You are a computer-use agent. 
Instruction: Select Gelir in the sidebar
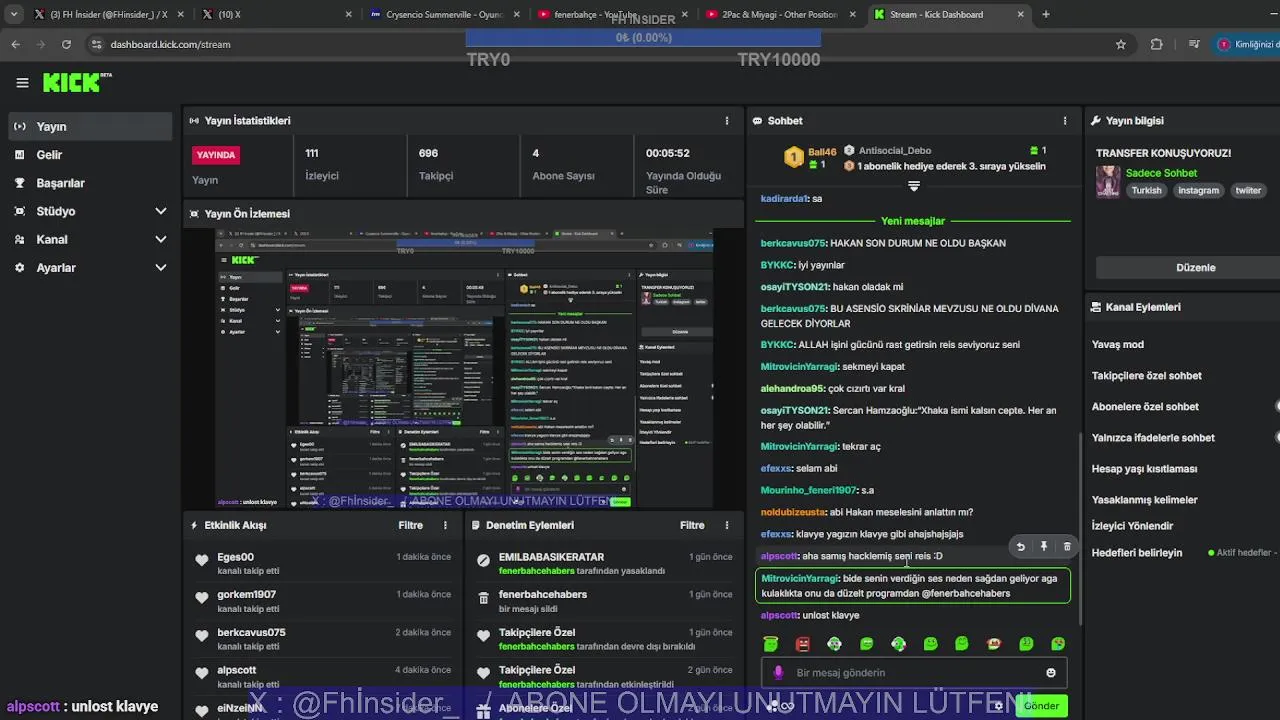coord(90,155)
